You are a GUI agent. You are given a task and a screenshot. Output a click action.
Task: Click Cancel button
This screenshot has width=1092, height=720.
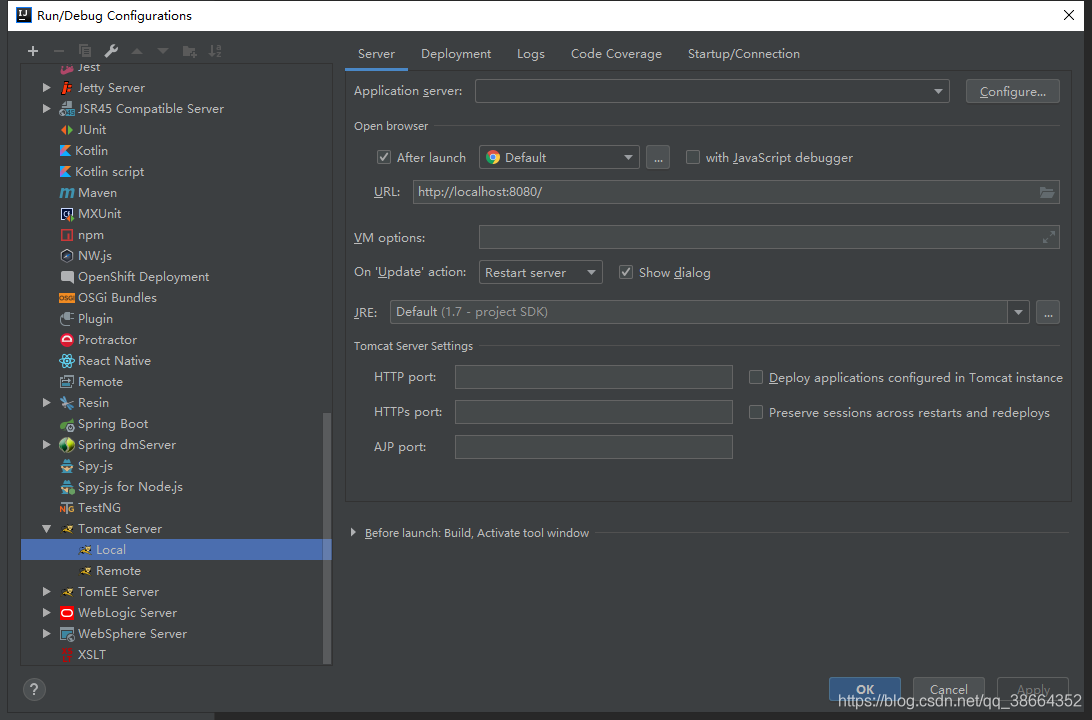949,689
